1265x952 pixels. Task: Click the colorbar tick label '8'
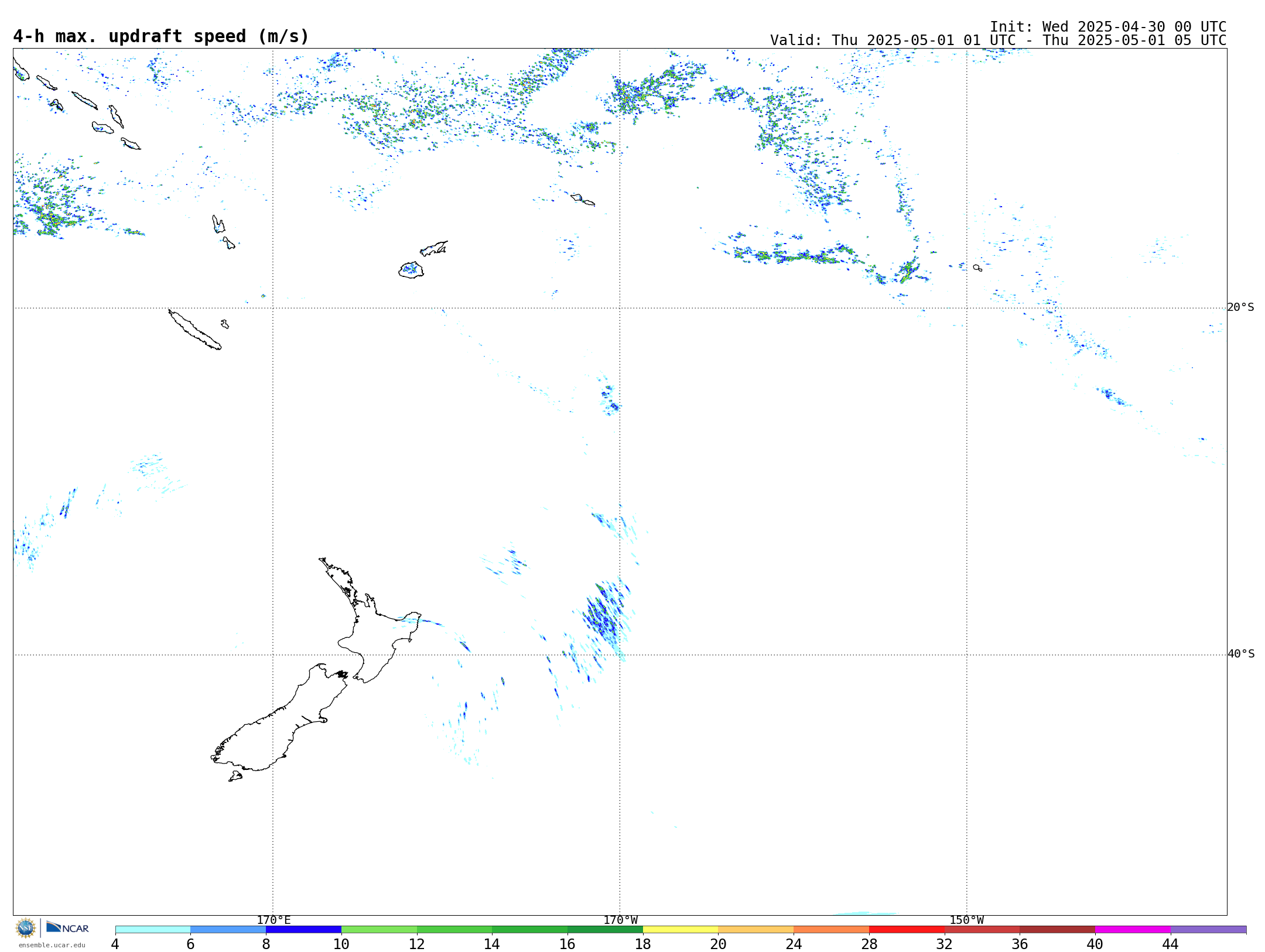pyautogui.click(x=266, y=944)
